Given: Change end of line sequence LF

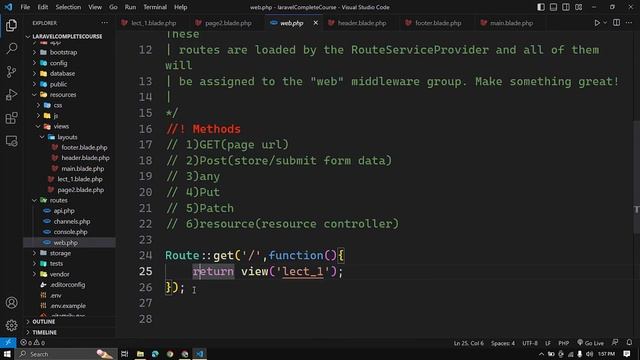Looking at the screenshot, I should tap(548, 343).
